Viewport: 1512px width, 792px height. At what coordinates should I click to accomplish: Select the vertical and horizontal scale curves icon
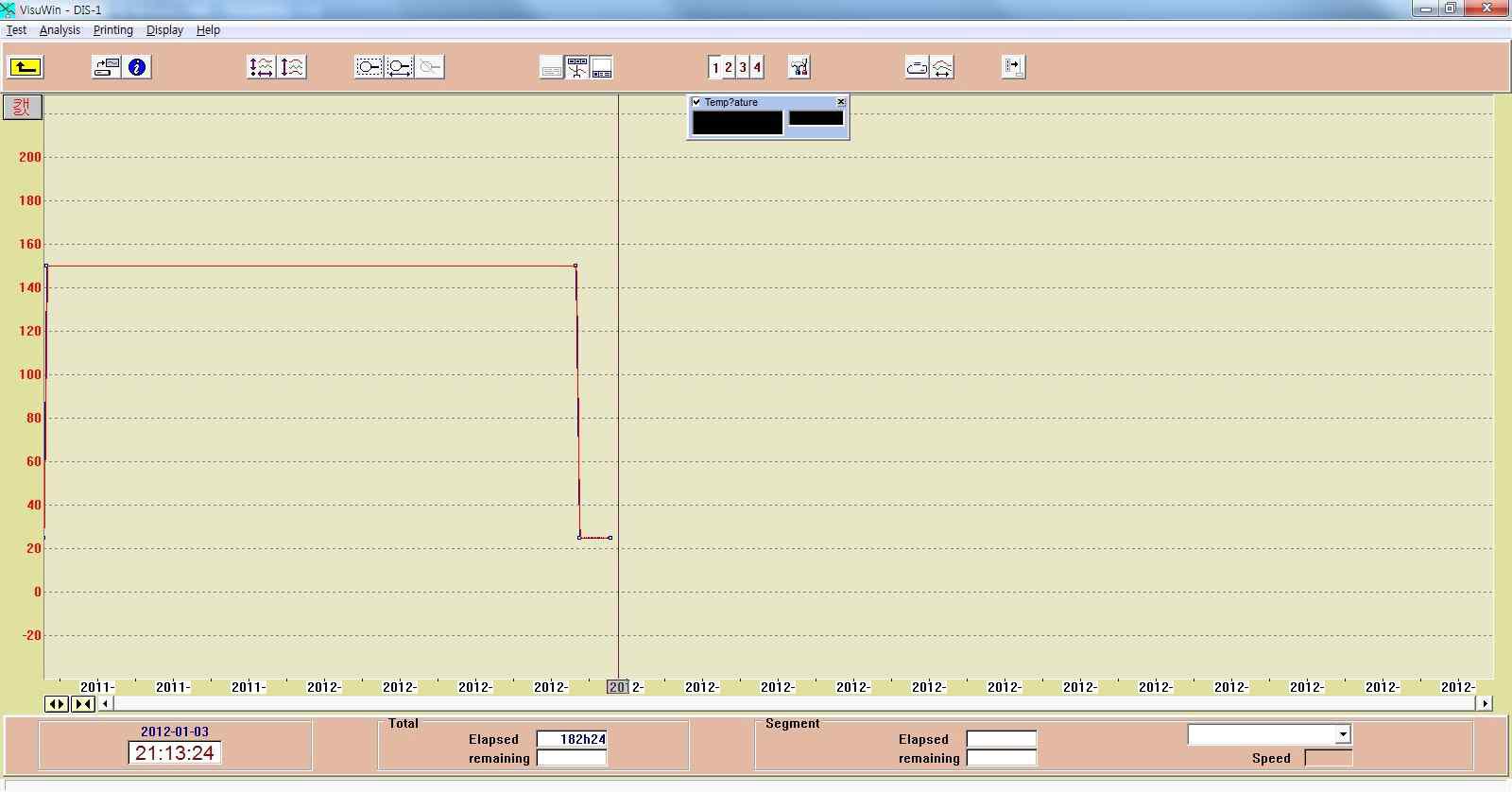pyautogui.click(x=261, y=67)
